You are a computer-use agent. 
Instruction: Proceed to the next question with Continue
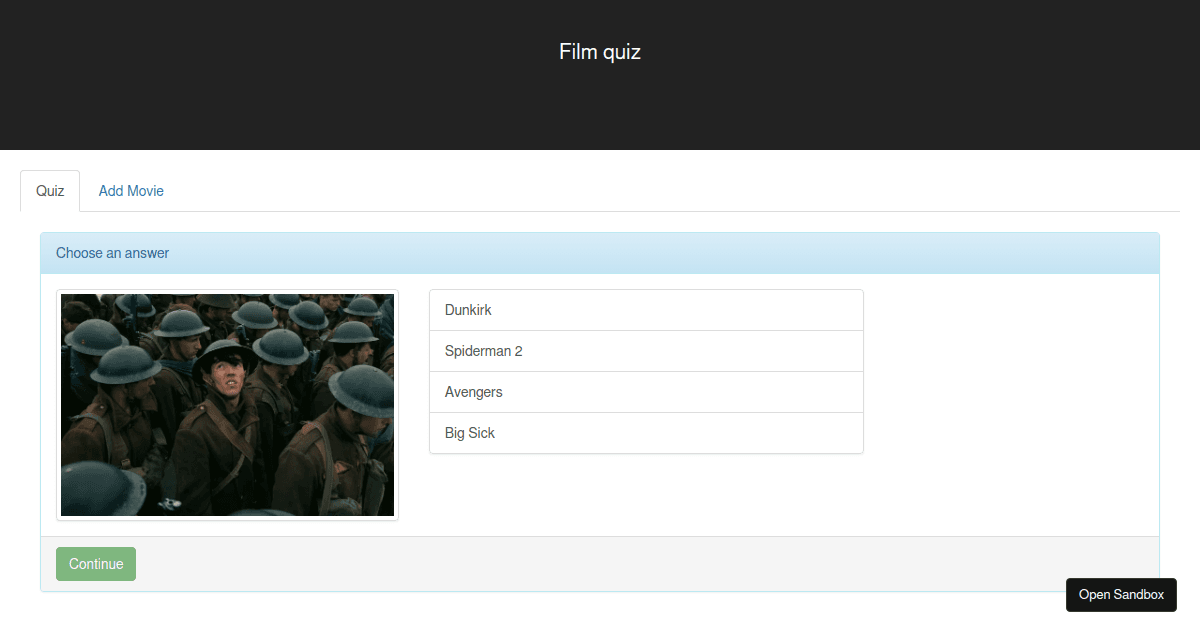pyautogui.click(x=96, y=564)
